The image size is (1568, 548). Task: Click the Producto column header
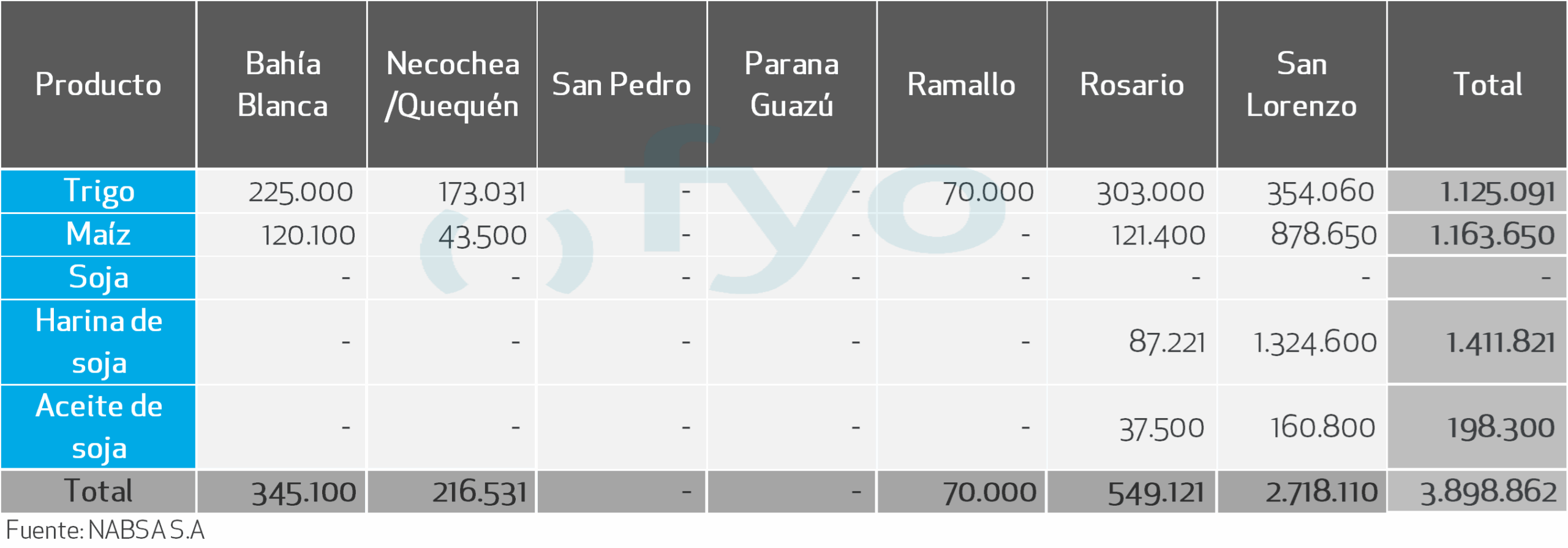(x=98, y=85)
